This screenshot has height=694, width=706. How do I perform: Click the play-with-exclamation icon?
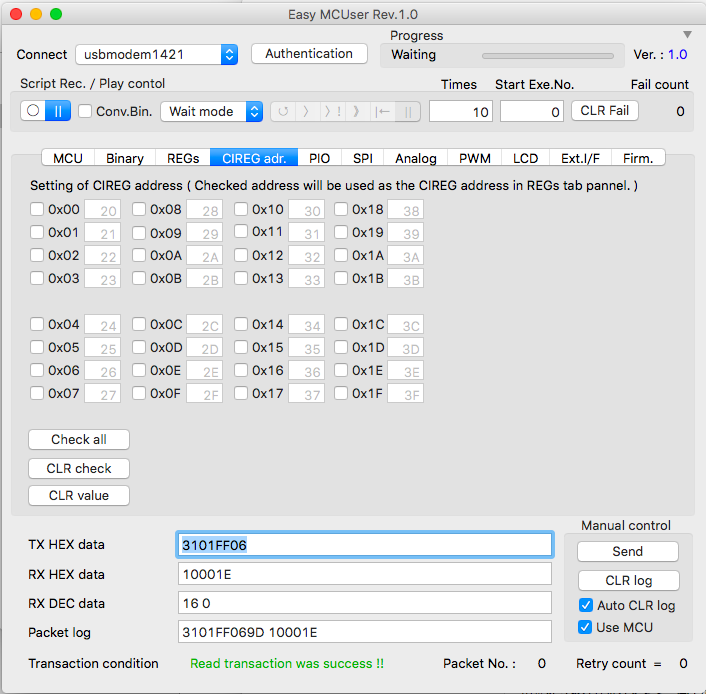pyautogui.click(x=333, y=111)
